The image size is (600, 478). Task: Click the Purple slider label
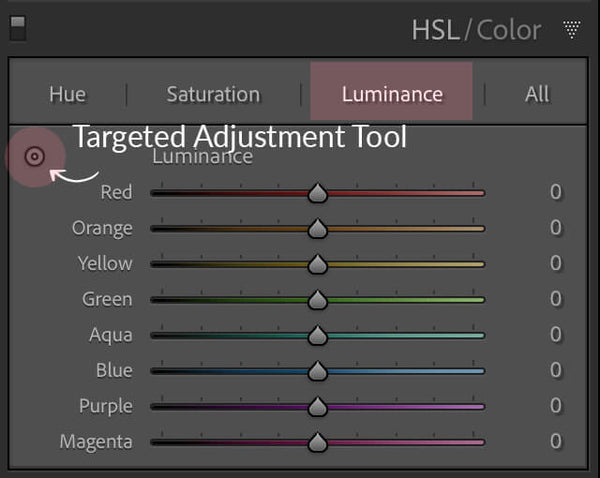pos(106,406)
